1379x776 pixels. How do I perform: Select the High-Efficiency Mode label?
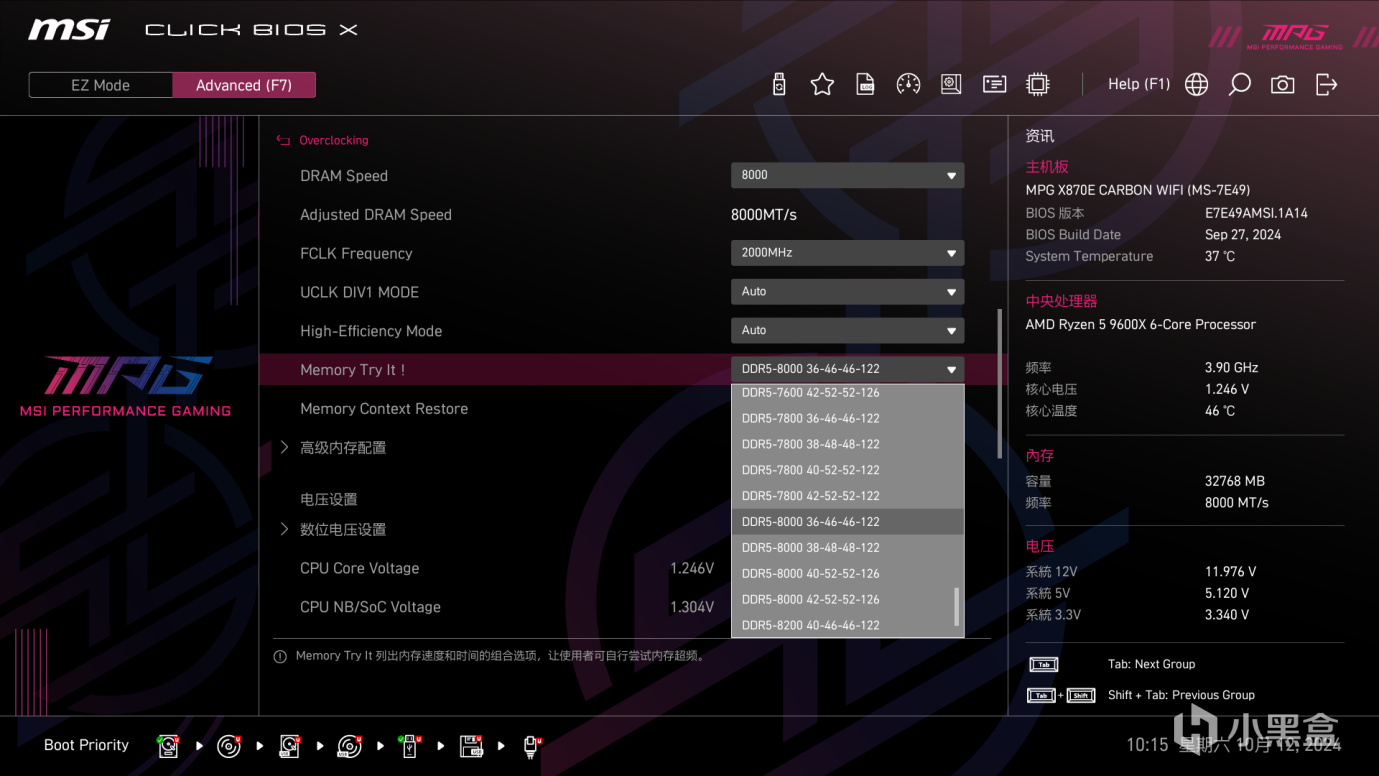tap(371, 331)
